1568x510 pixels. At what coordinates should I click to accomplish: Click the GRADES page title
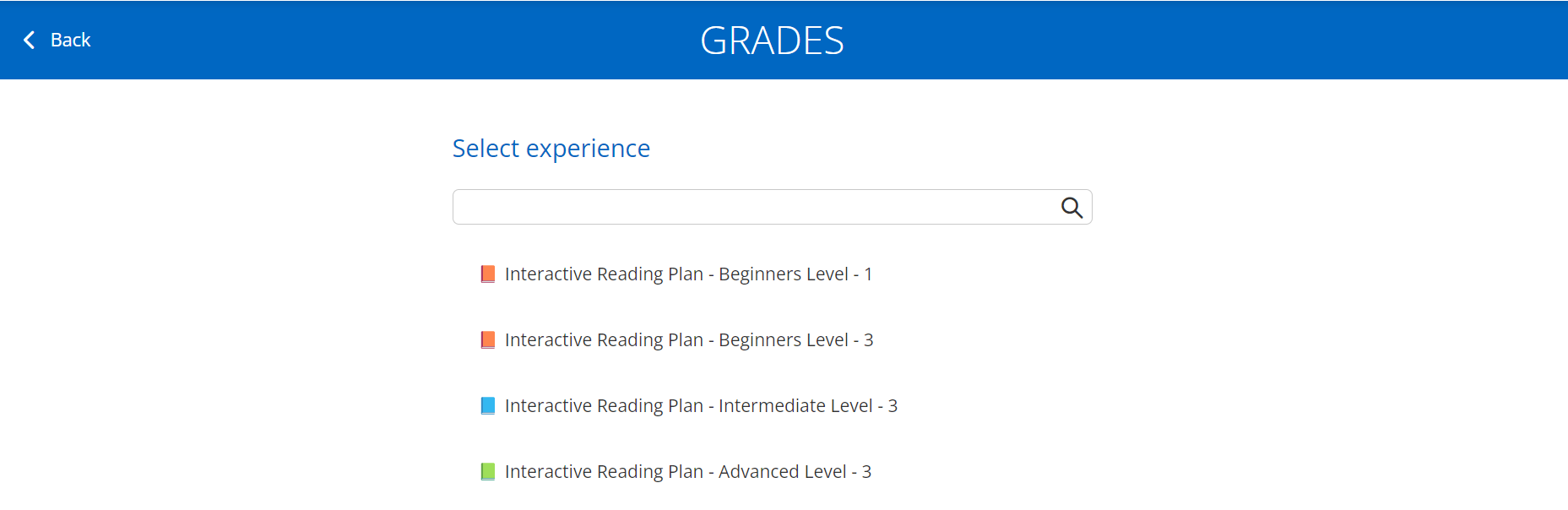coord(772,41)
